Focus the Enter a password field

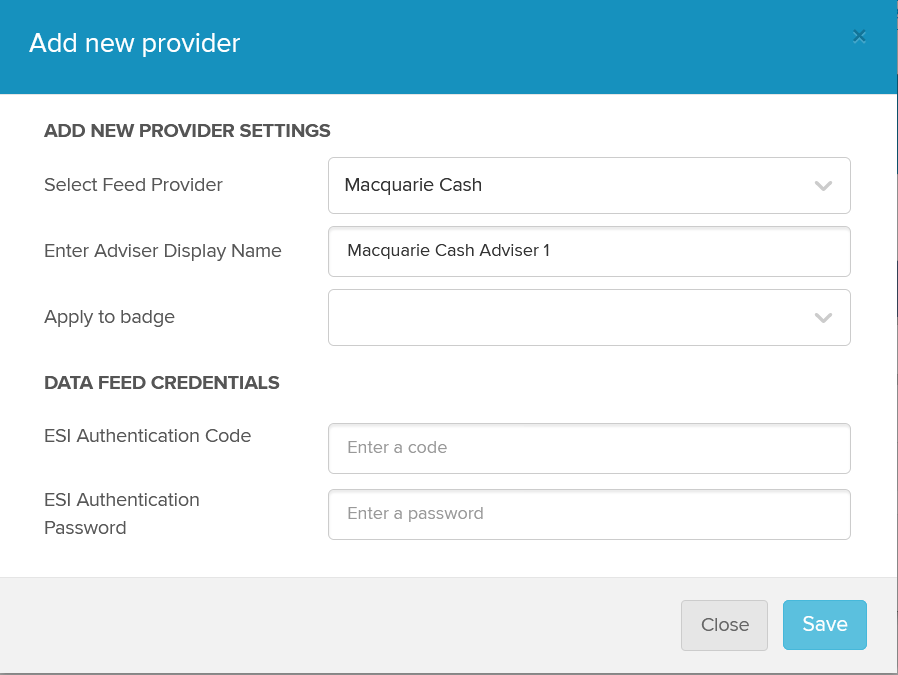pyautogui.click(x=589, y=514)
